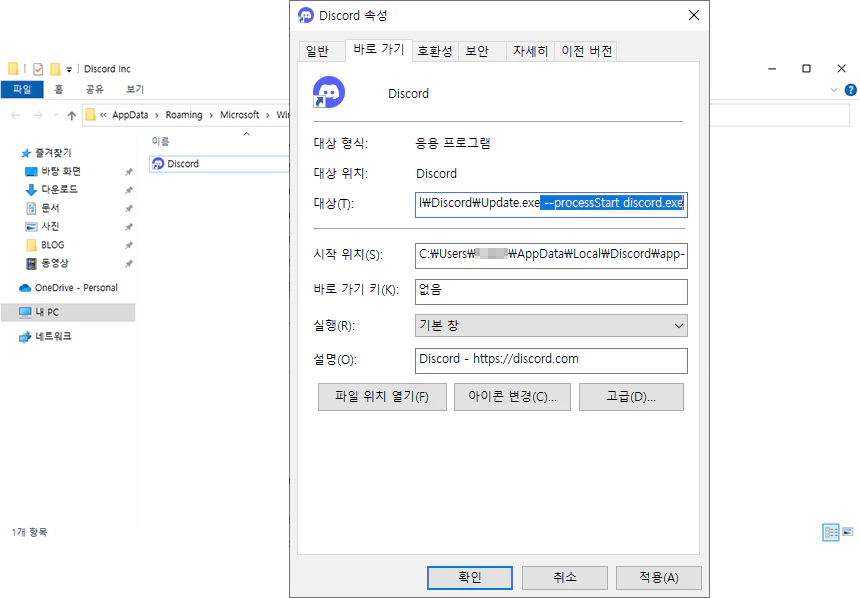The height and width of the screenshot is (598, 860).
Task: Unpin 바탕 화면 using its pin icon
Action: click(x=129, y=172)
